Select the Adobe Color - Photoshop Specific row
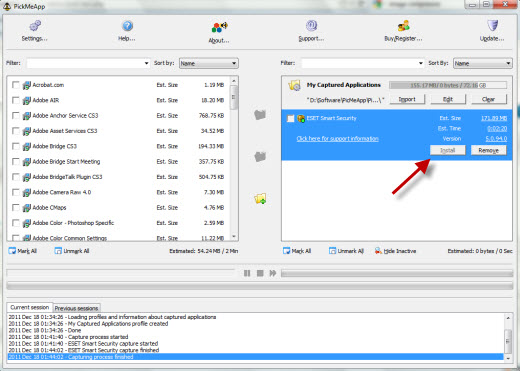The height and width of the screenshot is (371, 520). tap(119, 223)
